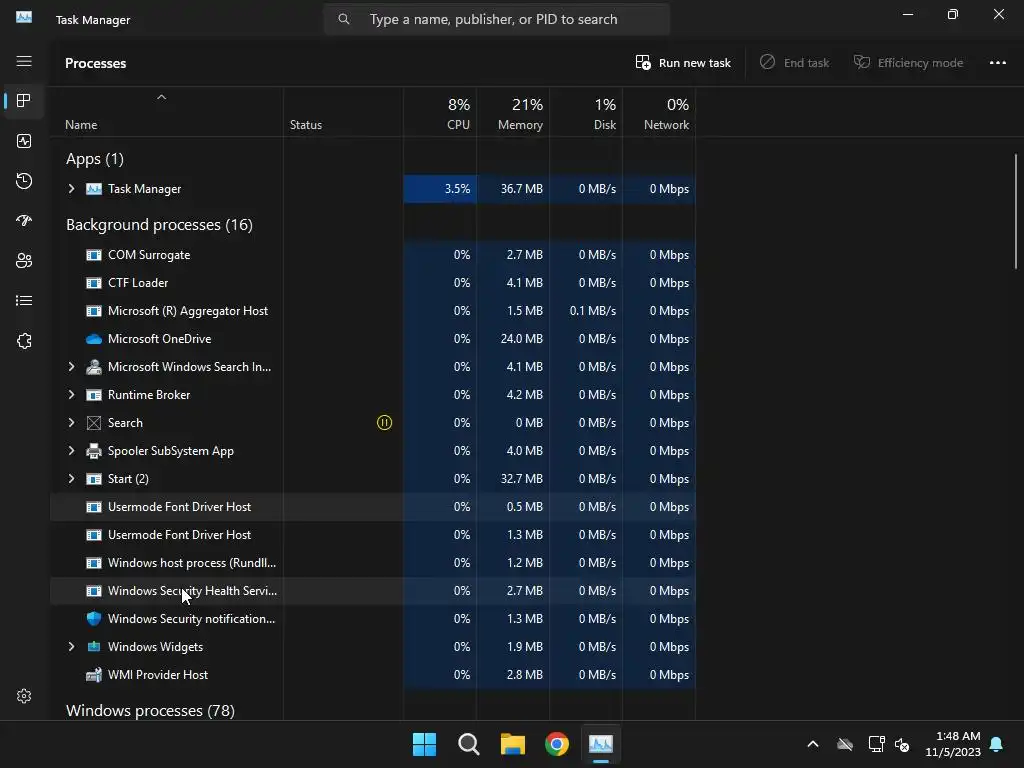This screenshot has height=768, width=1024.
Task: Open the Services sidebar page
Action: (x=24, y=341)
